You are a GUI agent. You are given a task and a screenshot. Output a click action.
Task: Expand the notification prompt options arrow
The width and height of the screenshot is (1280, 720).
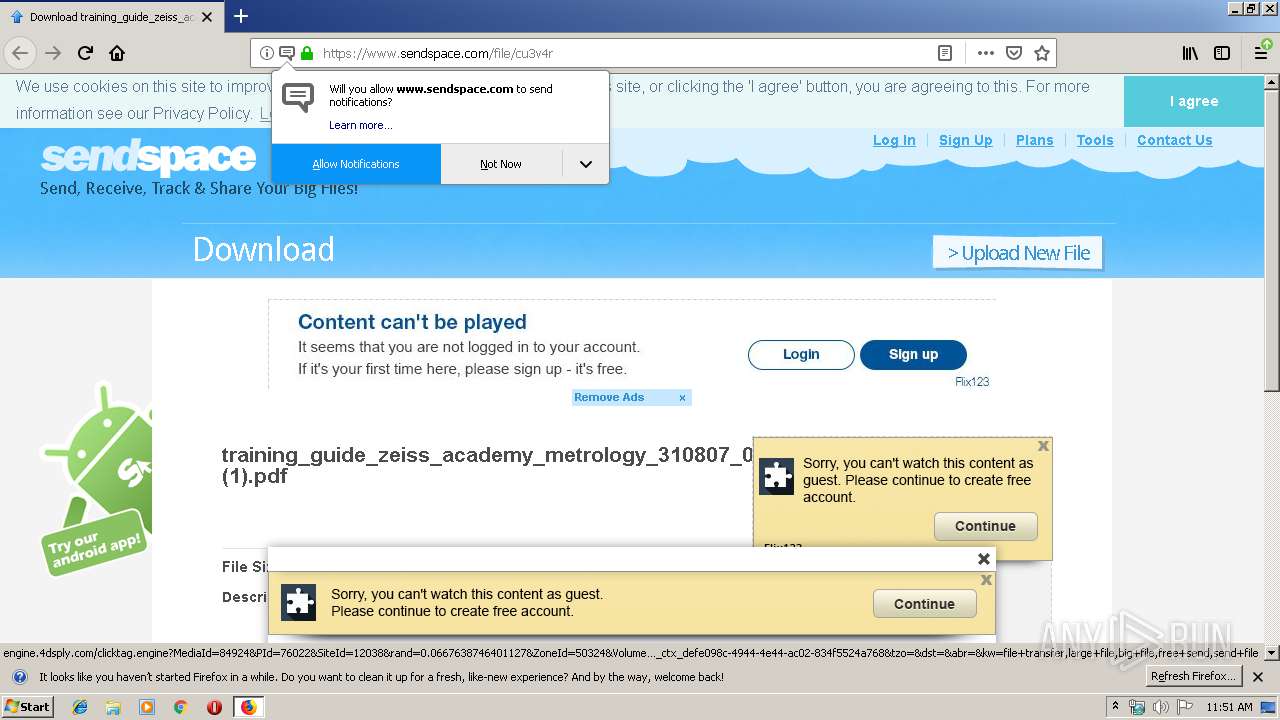point(586,164)
